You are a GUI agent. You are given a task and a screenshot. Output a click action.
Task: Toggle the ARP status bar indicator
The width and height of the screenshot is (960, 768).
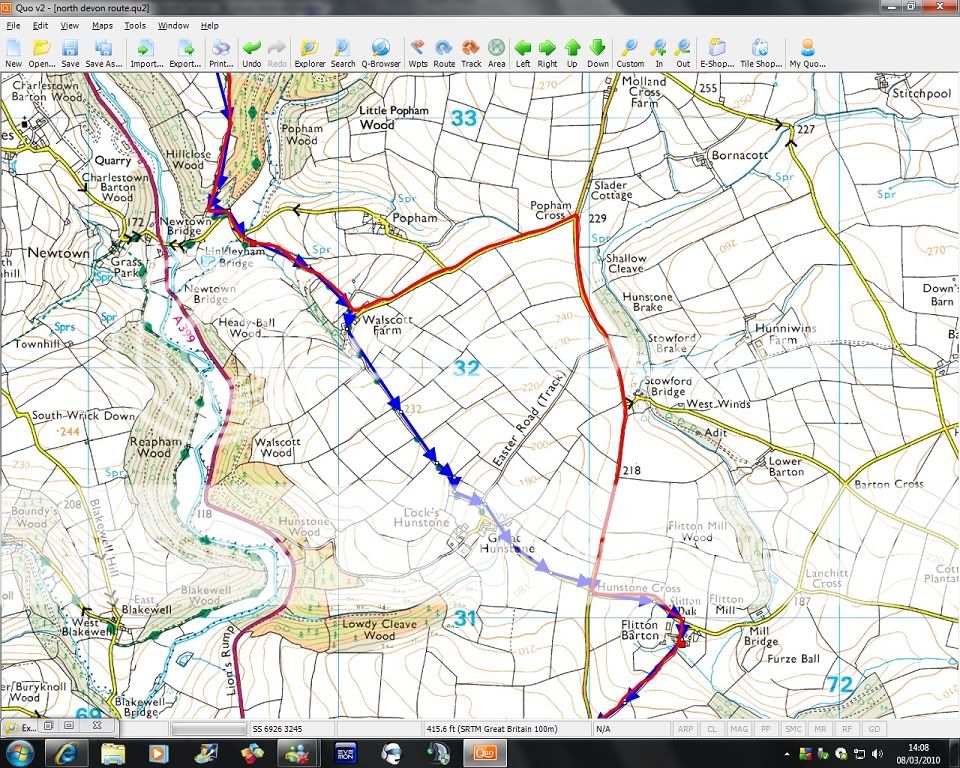(x=685, y=729)
